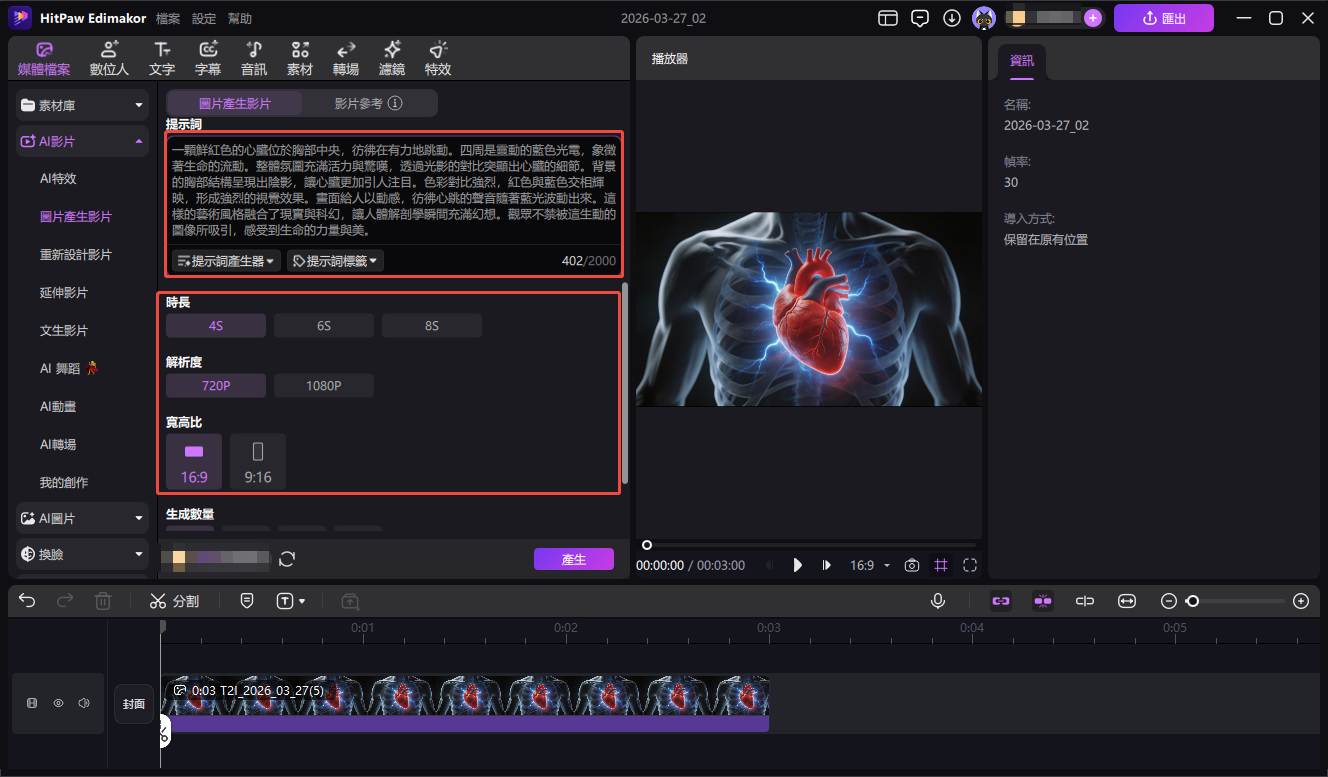The image size is (1328, 777).
Task: Click the 匯出 export button
Action: pos(1163,17)
